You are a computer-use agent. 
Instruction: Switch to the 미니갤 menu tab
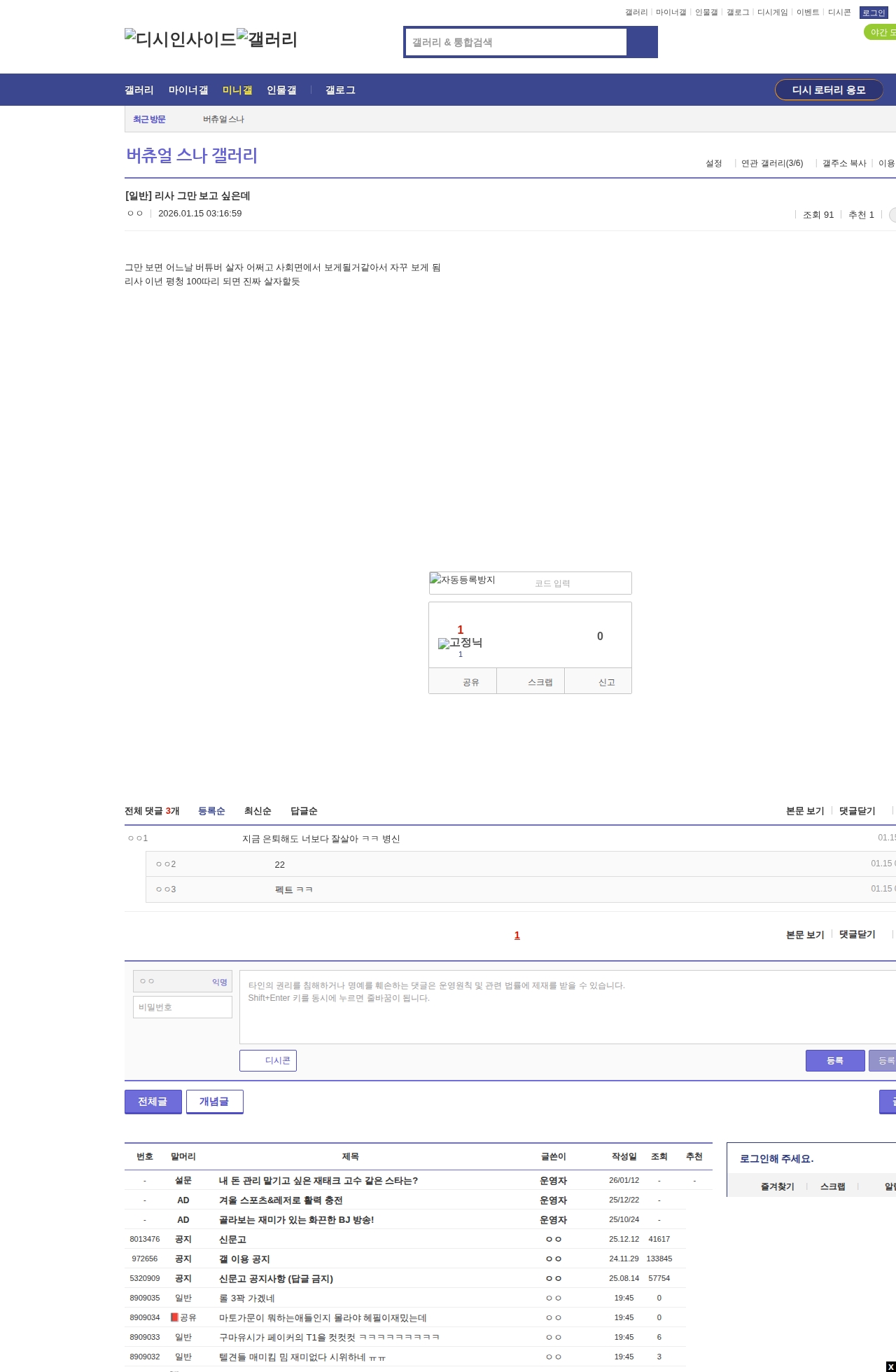[x=237, y=90]
